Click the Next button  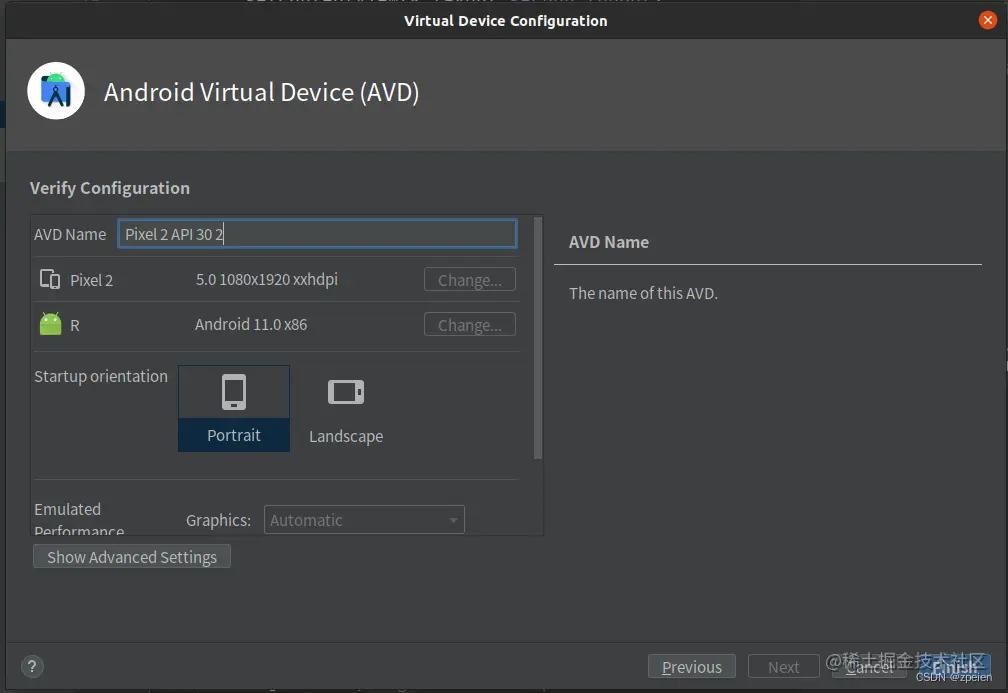tap(783, 667)
